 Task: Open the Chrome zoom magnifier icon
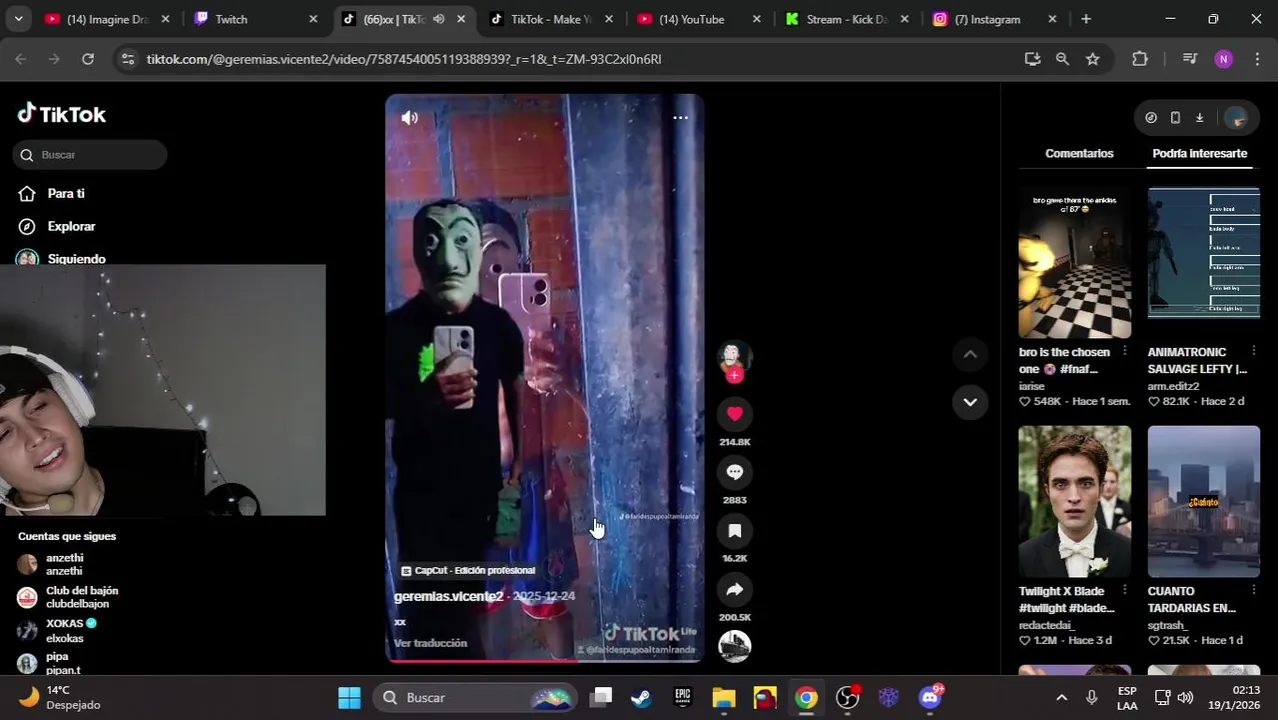(x=1062, y=59)
